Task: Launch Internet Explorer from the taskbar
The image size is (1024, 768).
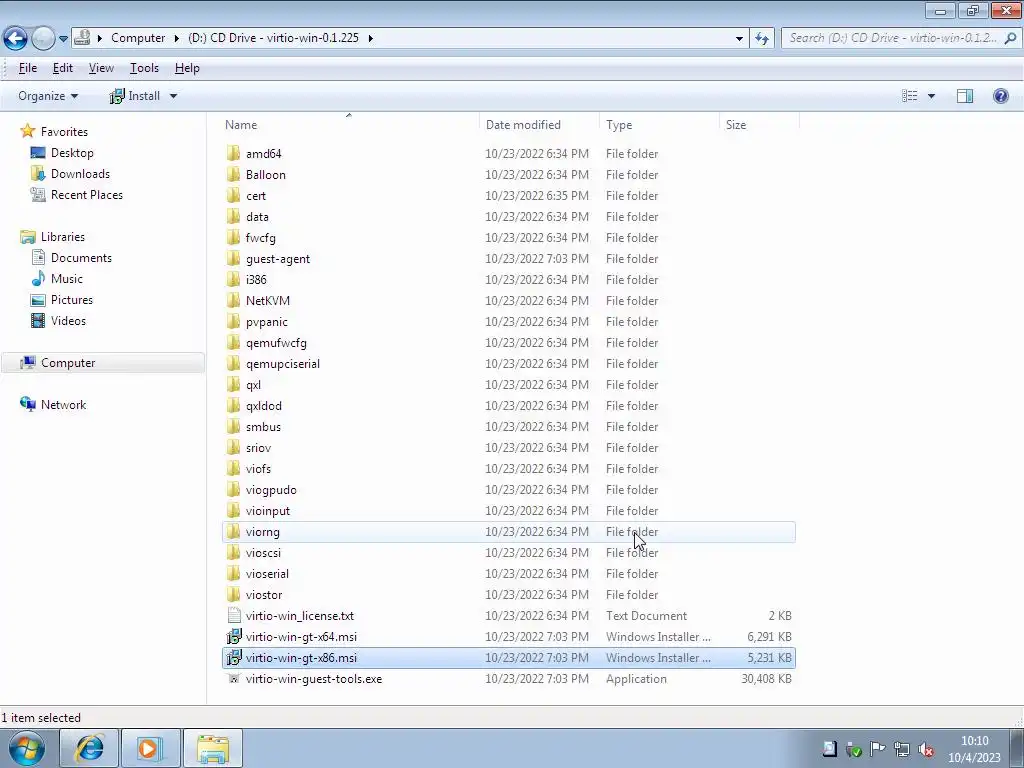Action: point(89,748)
